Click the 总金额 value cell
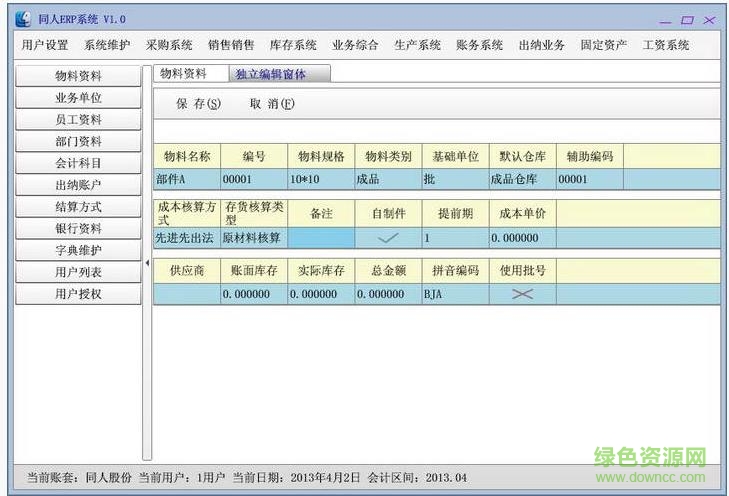Screen dimensions: 729x496 388,294
